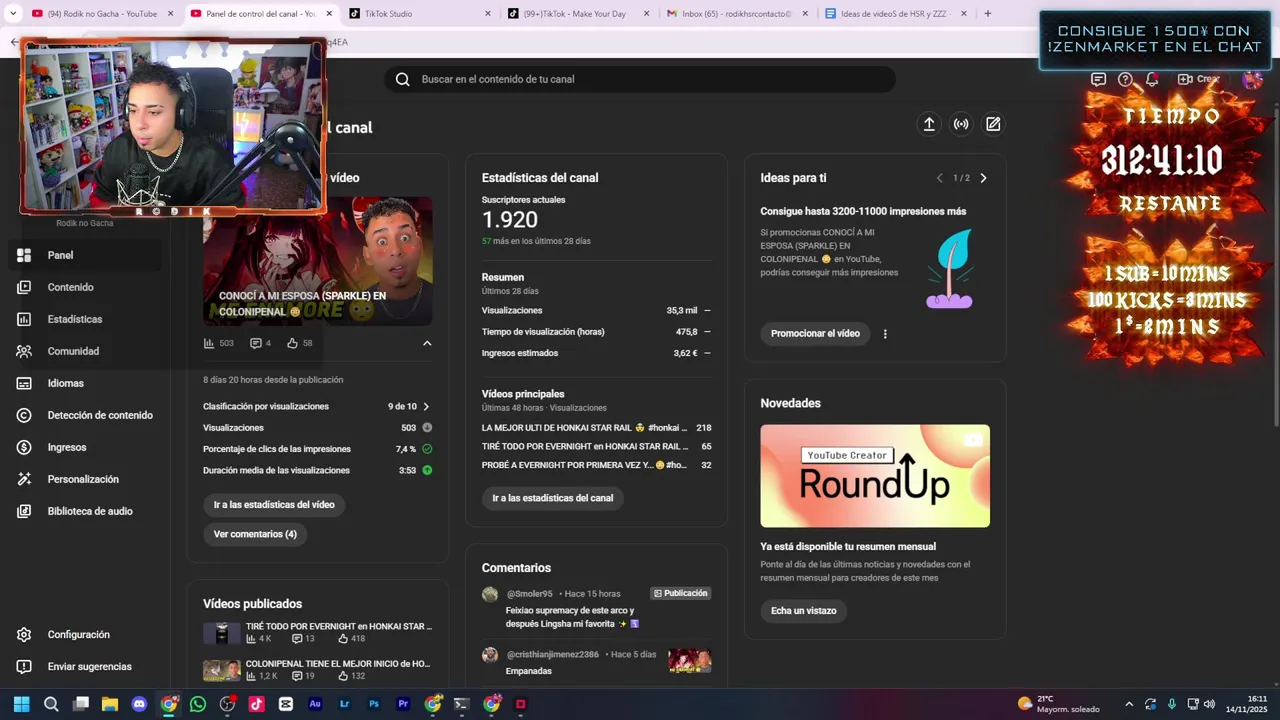This screenshot has width=1280, height=720.
Task: Open the Panel dashboard in the sidebar
Action: point(85,255)
